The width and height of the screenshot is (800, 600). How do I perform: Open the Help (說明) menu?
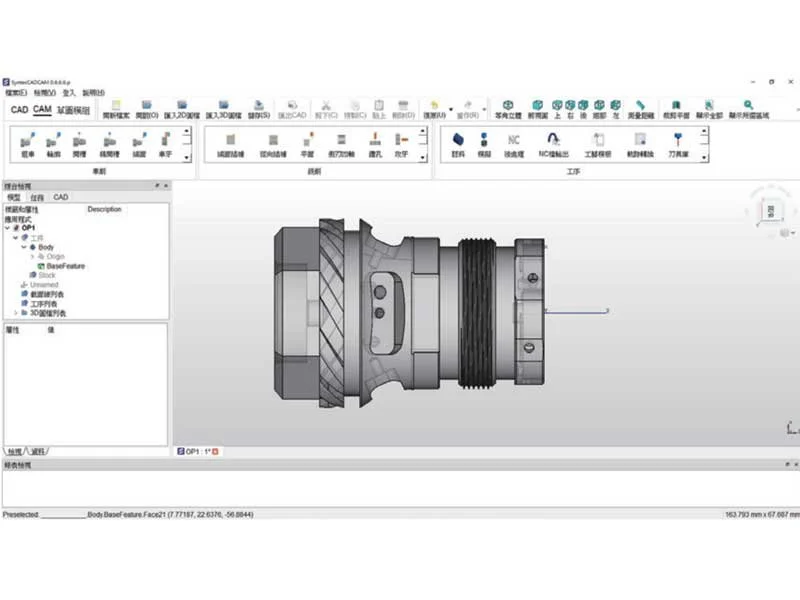[x=94, y=93]
